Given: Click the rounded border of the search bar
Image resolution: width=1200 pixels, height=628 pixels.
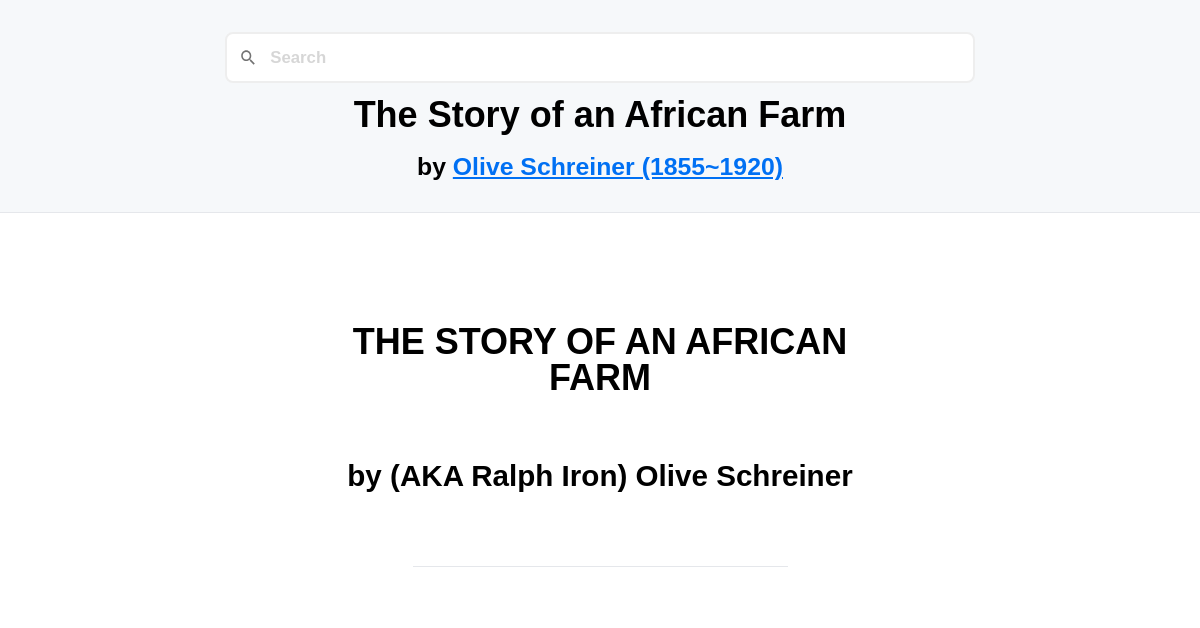Looking at the screenshot, I should pyautogui.click(x=600, y=33).
